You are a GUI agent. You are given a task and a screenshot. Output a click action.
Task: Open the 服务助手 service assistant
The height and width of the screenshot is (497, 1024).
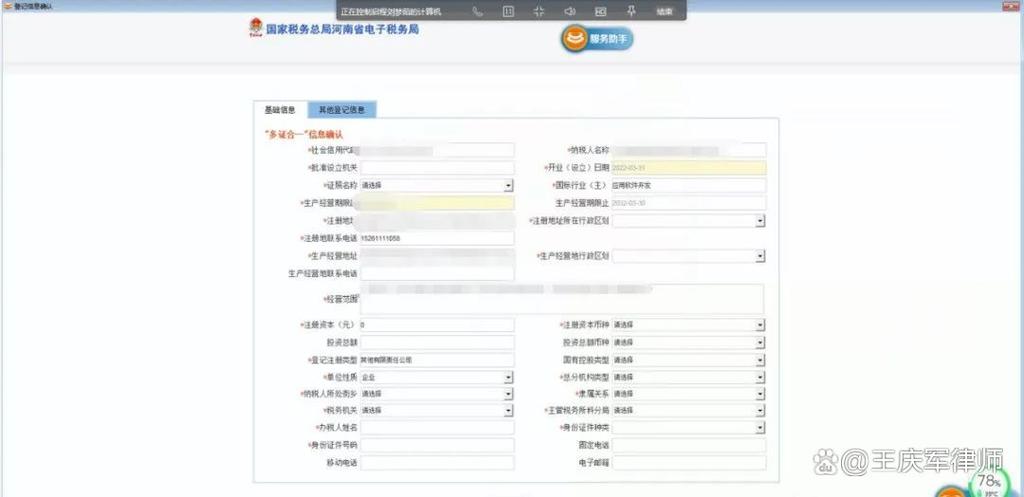[597, 39]
